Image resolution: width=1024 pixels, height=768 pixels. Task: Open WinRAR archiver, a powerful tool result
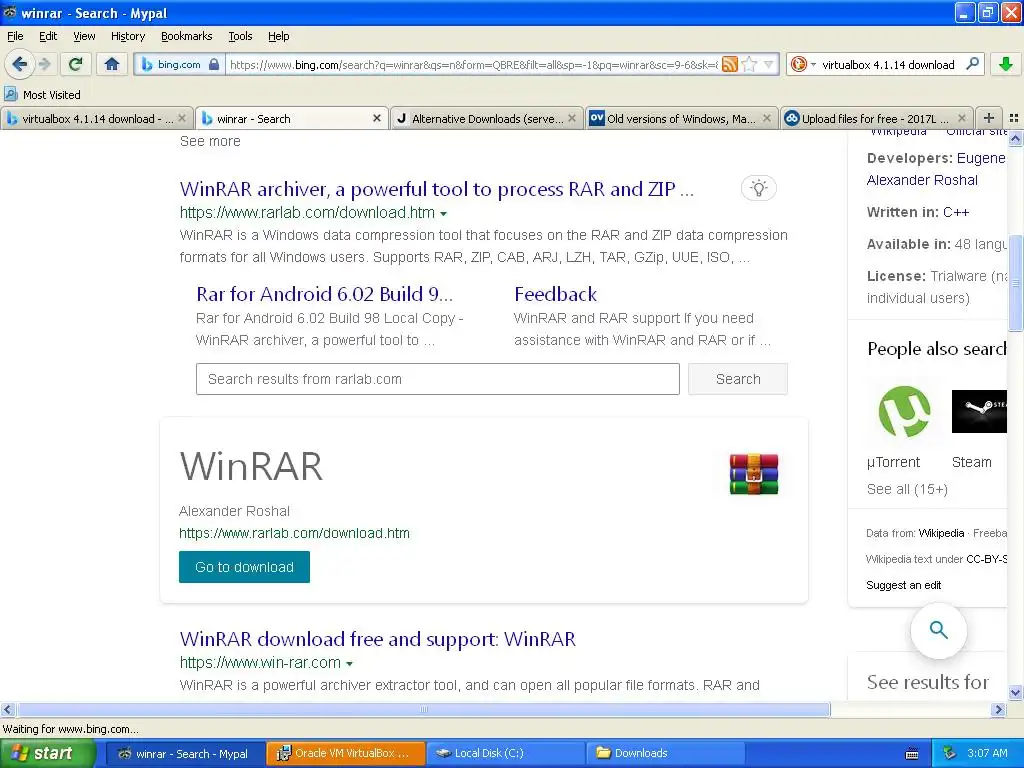pos(437,189)
